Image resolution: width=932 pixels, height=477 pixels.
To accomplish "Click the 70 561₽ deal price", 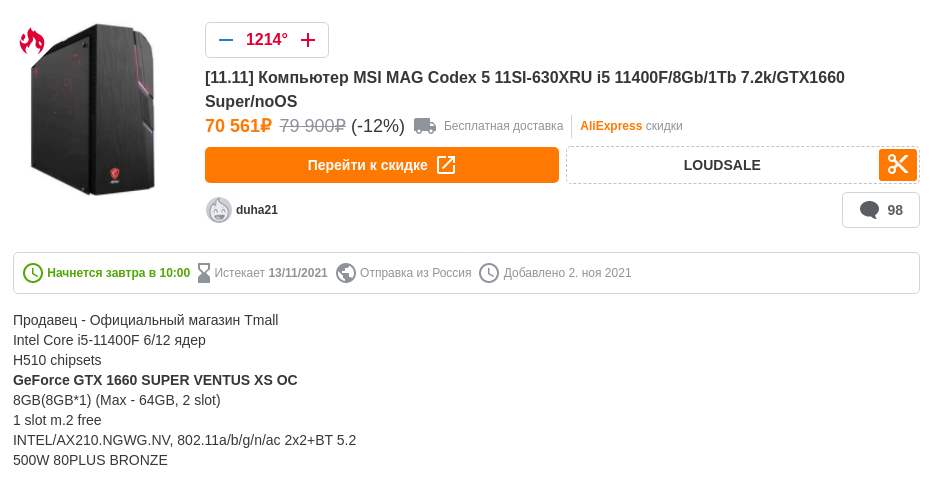I will click(238, 126).
